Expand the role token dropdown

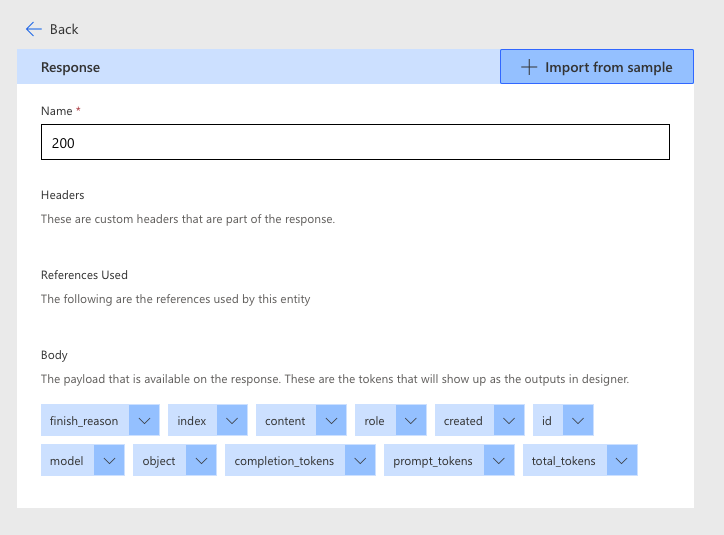pos(411,421)
